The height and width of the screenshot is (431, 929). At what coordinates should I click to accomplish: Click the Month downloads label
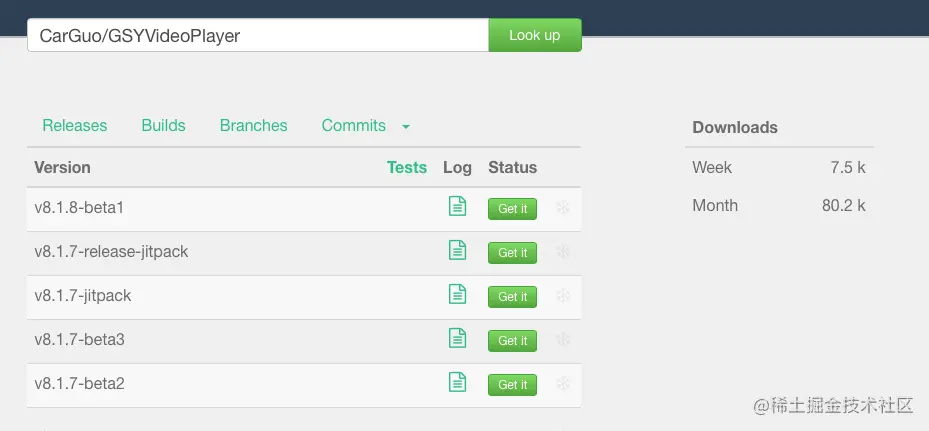pyautogui.click(x=715, y=206)
